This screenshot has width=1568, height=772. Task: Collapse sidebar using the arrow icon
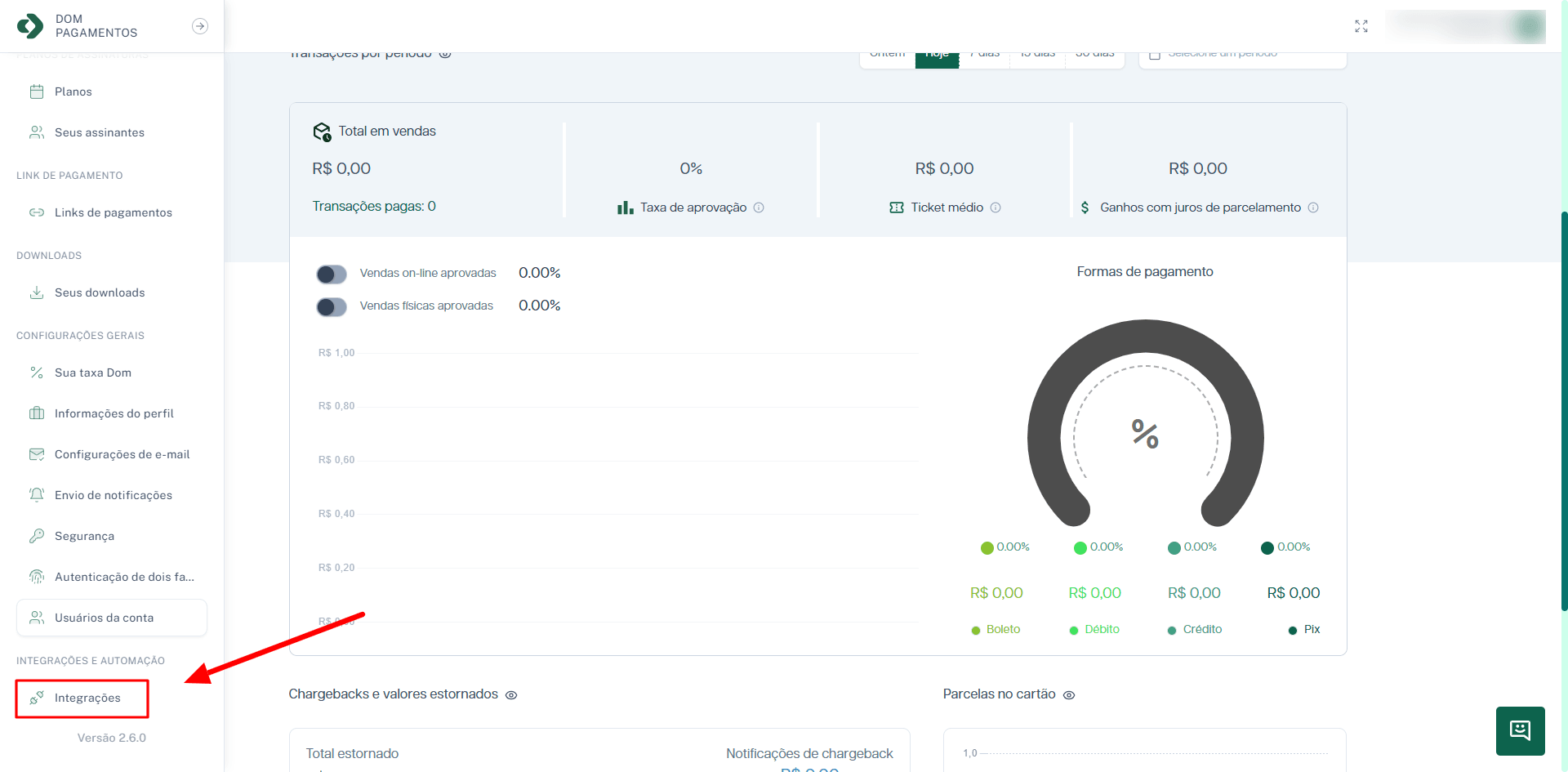199,26
